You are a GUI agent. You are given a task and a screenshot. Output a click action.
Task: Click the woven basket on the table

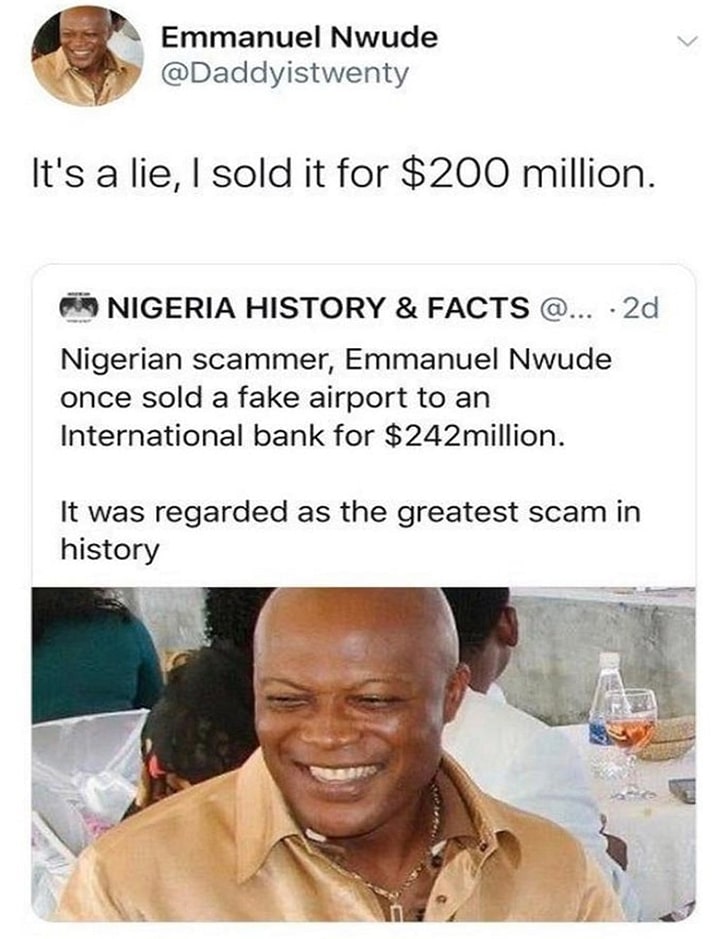pos(671,739)
